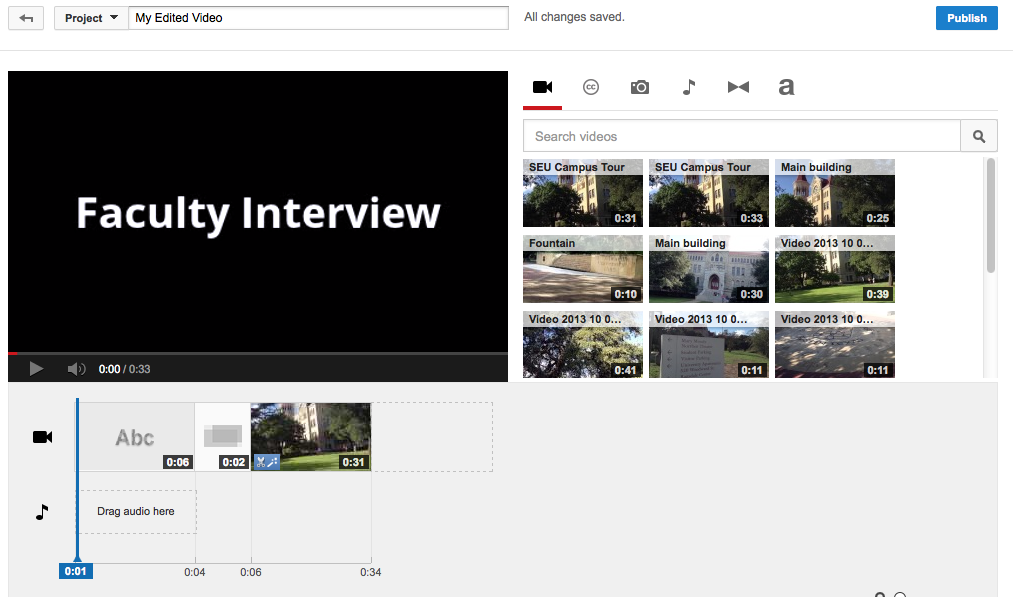Open the Project dropdown menu
Viewport: 1013px width, 597px height.
pyautogui.click(x=91, y=18)
